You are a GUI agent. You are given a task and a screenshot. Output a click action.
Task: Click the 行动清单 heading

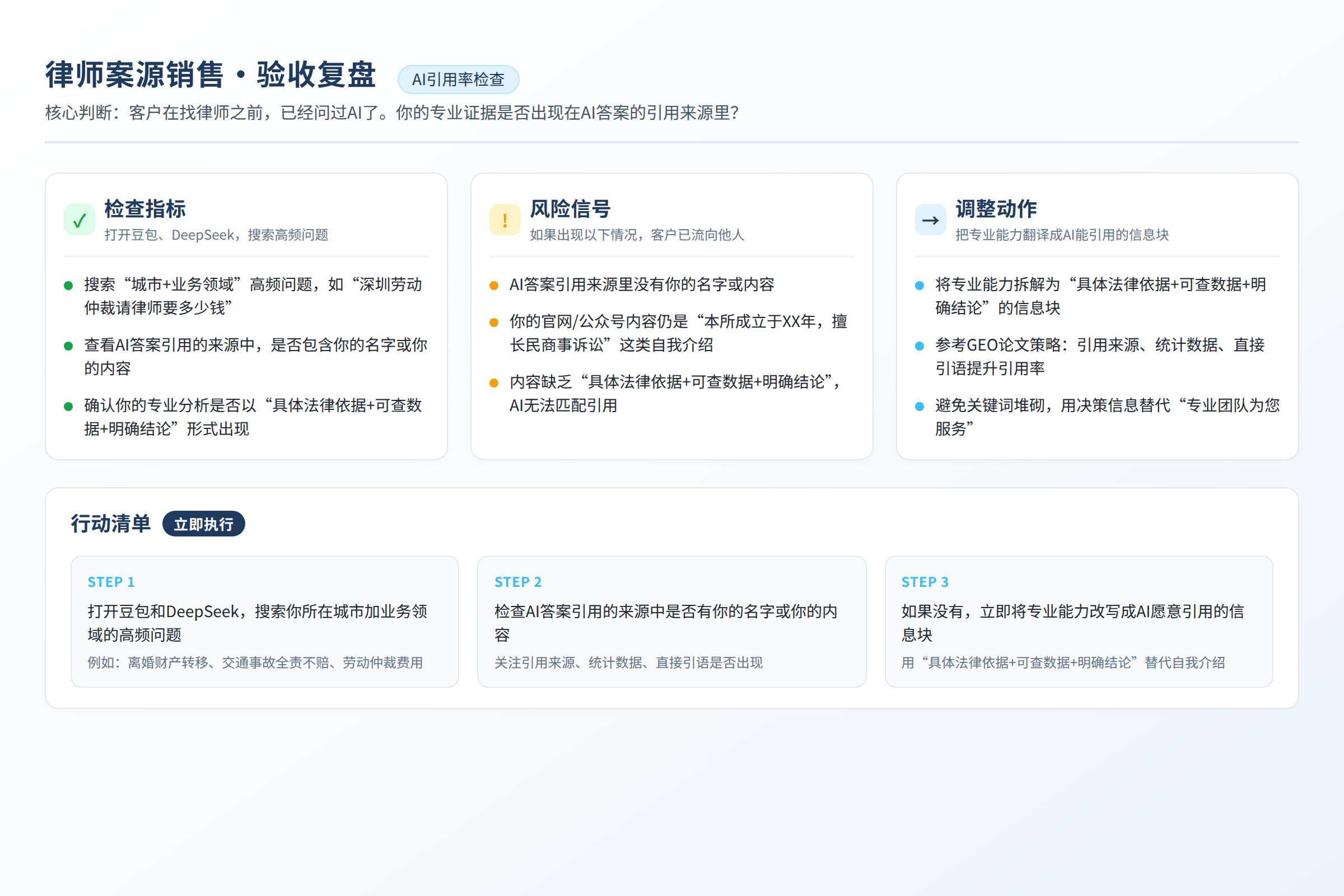111,524
